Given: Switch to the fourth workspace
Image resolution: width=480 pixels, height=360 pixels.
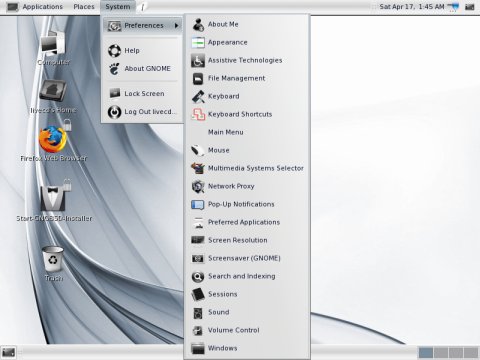Looking at the screenshot, I should click(x=471, y=352).
